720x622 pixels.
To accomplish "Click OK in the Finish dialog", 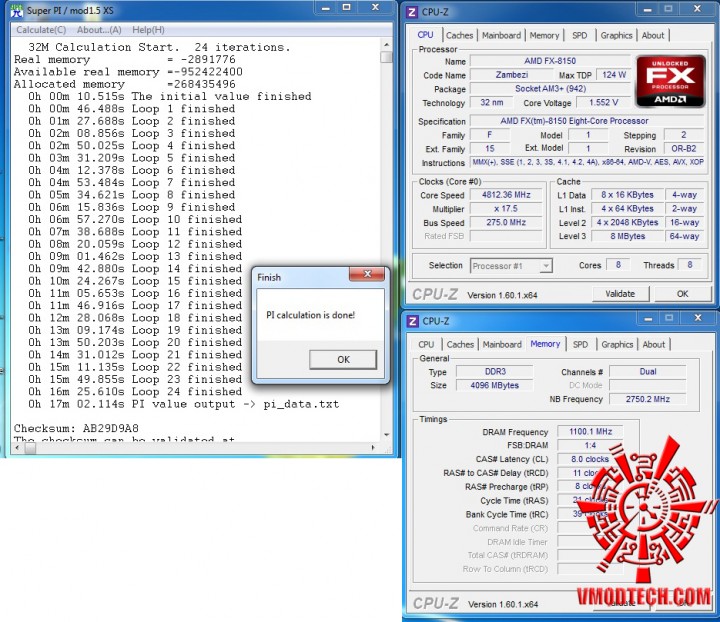I will tap(343, 359).
